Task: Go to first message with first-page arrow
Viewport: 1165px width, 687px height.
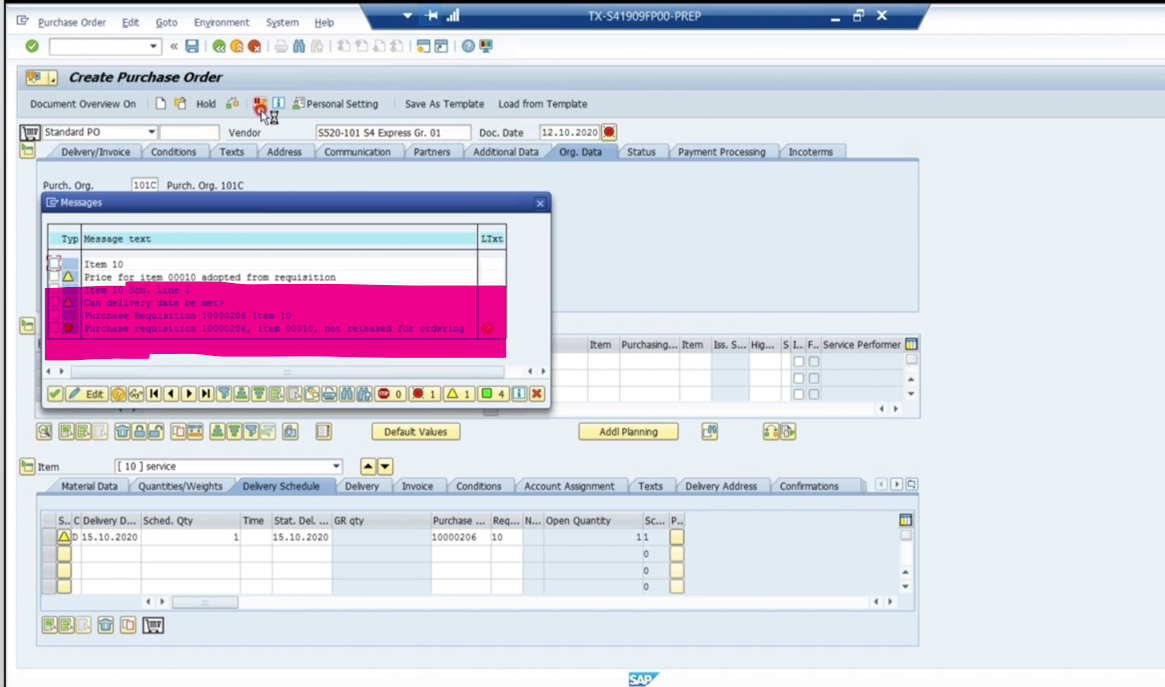Action: tap(154, 394)
